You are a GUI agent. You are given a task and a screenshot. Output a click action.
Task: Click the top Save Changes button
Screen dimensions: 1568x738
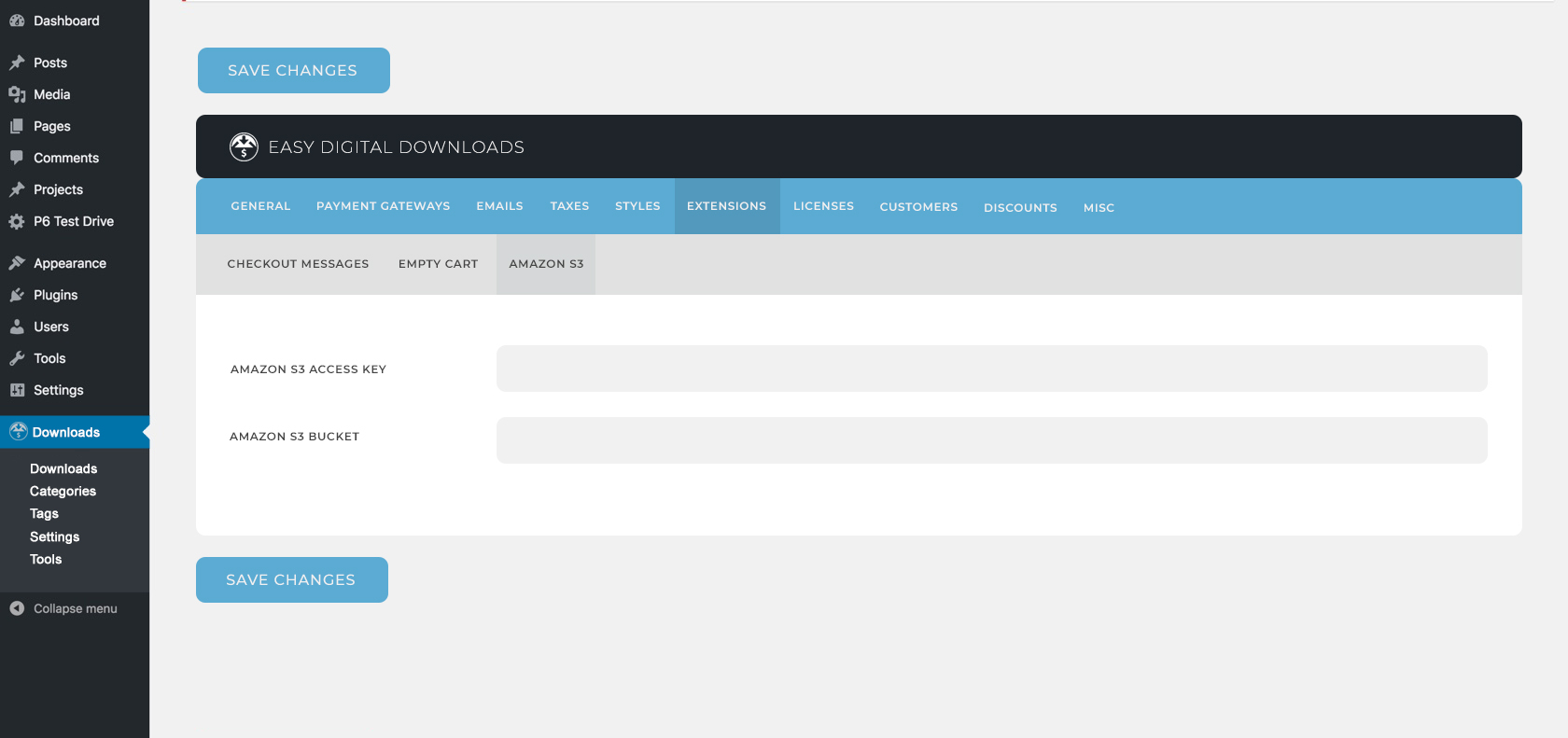pyautogui.click(x=294, y=71)
